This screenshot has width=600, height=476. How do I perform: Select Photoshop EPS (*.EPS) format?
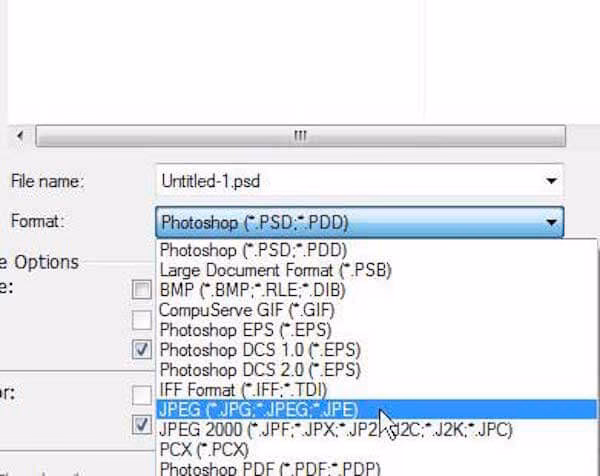pyautogui.click(x=376, y=330)
